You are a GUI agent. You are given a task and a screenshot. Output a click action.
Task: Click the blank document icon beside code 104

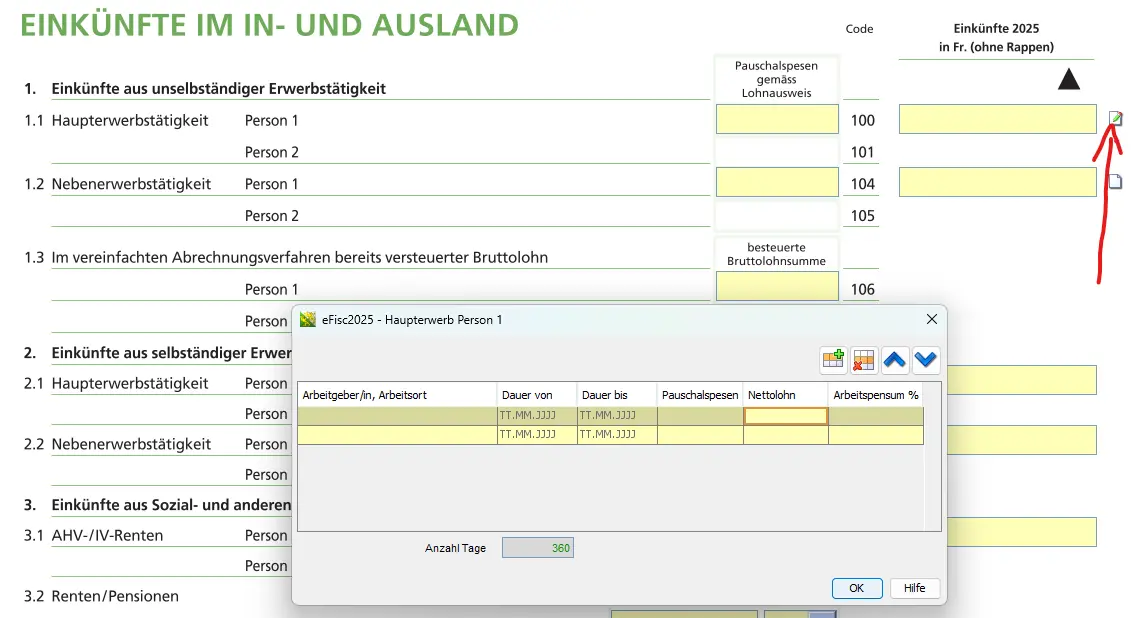tap(1116, 180)
